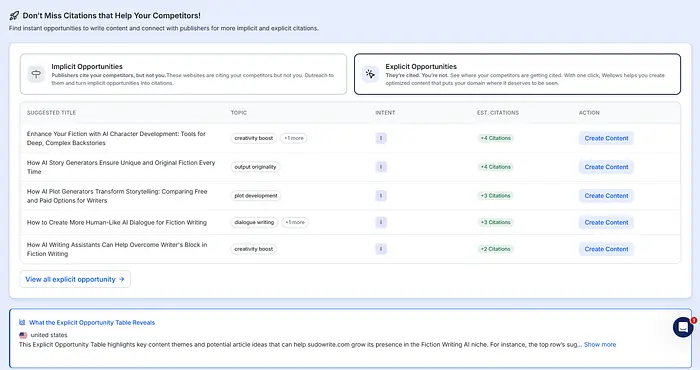Expand the summary with Show more
Image resolution: width=700 pixels, height=370 pixels.
tap(600, 345)
